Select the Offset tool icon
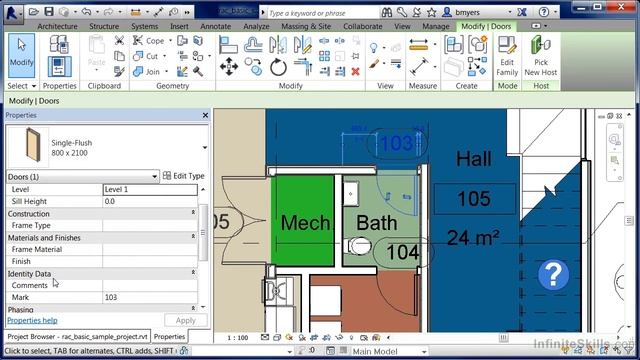Screen dimensions: 640x360 point(253,44)
